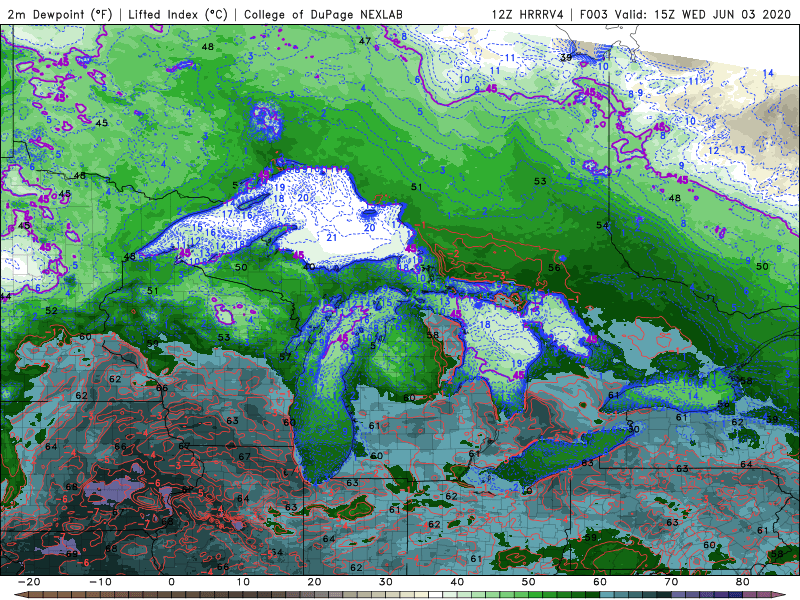Image resolution: width=800 pixels, height=600 pixels.
Task: Click the 21 lifted index value in Lake Superior
Action: [332, 237]
